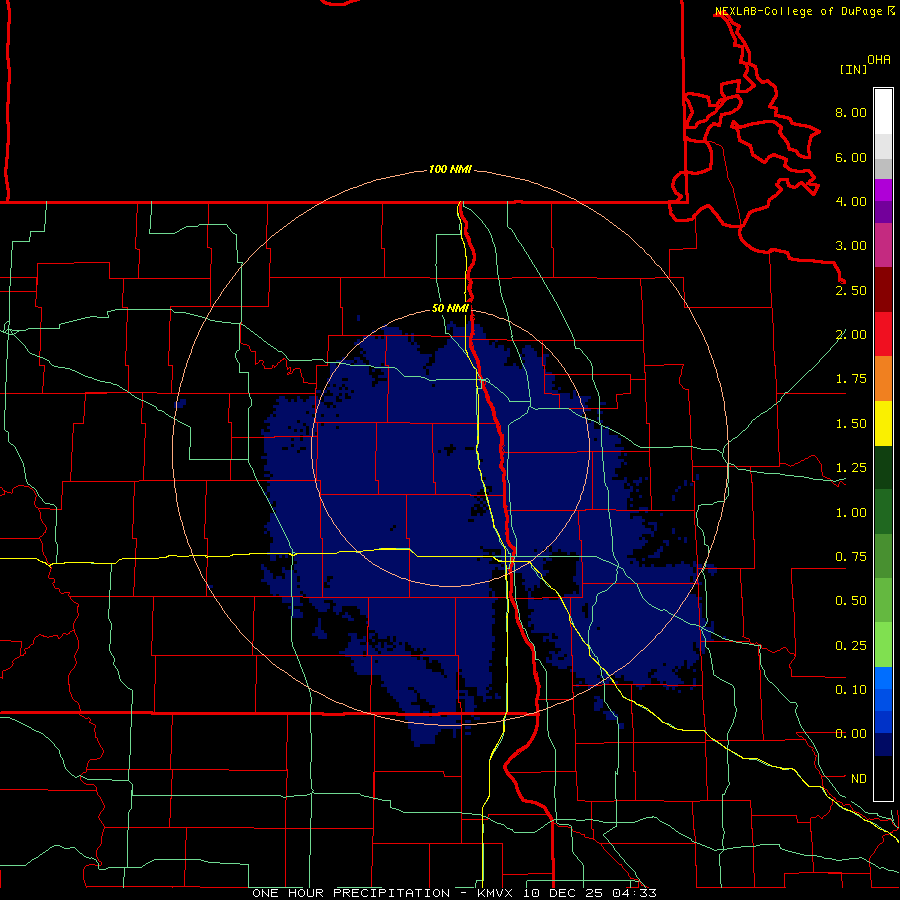Click the 1.00 legend value
900x900 pixels.
point(851,513)
